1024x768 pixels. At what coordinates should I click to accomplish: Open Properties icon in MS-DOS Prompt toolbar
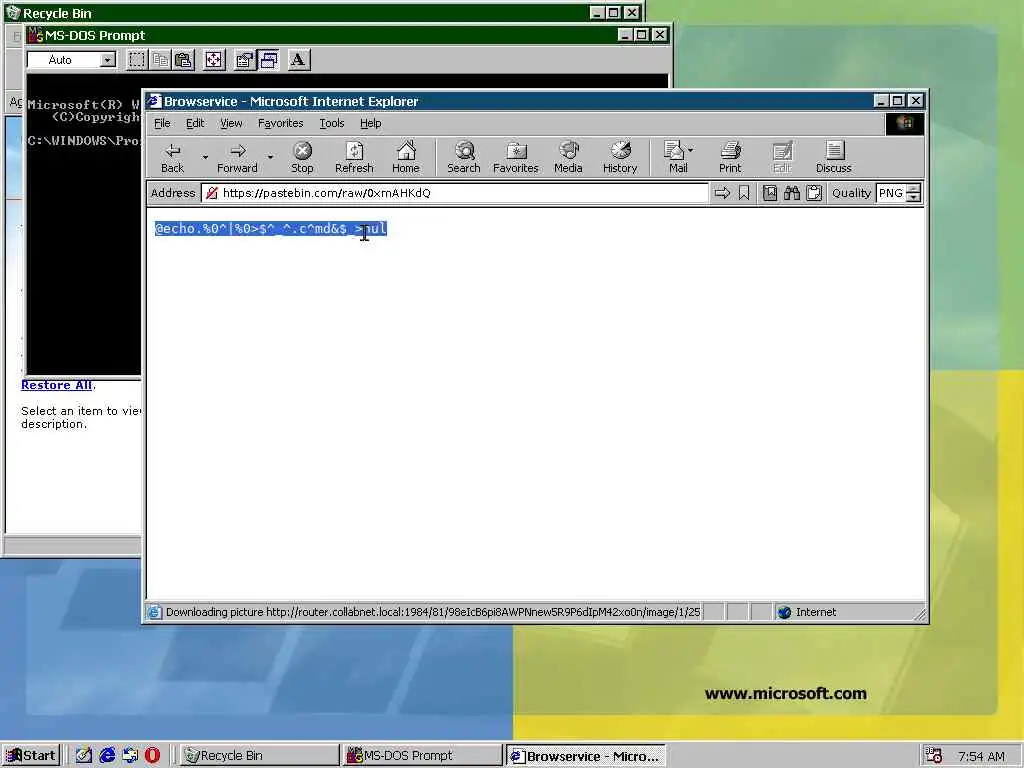tap(244, 60)
